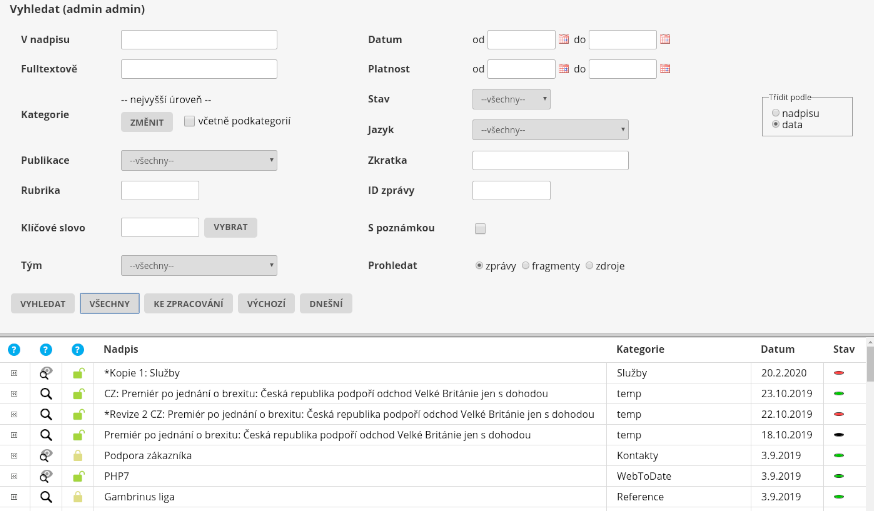Click first blue help icon in table header
Screen dimensions: 874x511
(14, 350)
